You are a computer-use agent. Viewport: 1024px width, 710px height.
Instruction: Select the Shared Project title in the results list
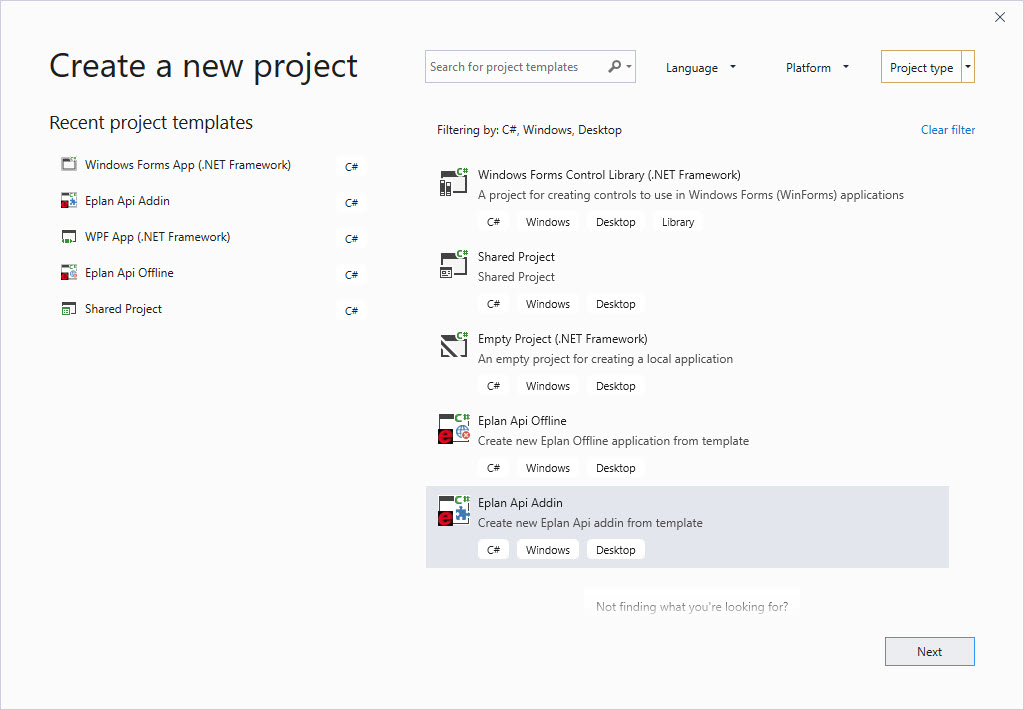pyautogui.click(x=516, y=257)
